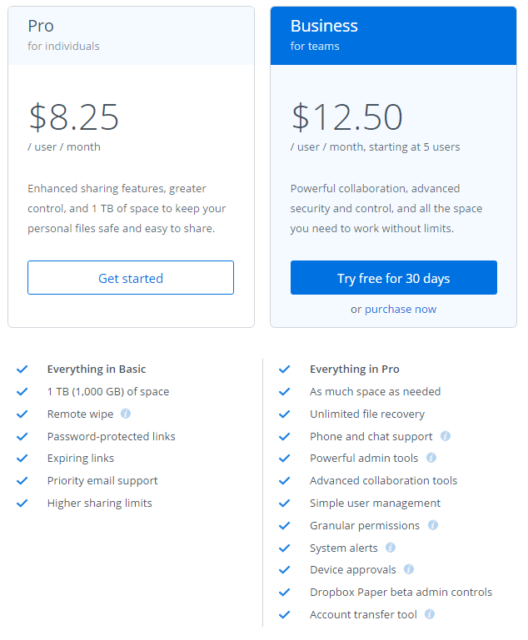Click Advanced collaboration tools feature
The height and width of the screenshot is (640, 528).
click(383, 480)
